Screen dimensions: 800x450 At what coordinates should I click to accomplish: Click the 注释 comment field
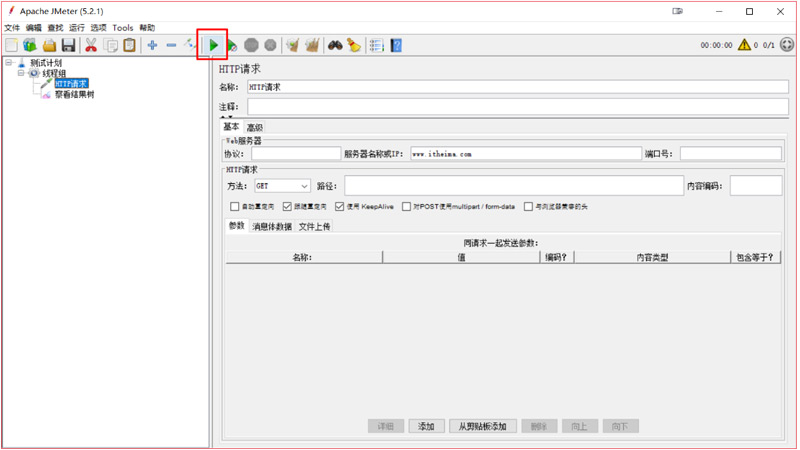518,107
